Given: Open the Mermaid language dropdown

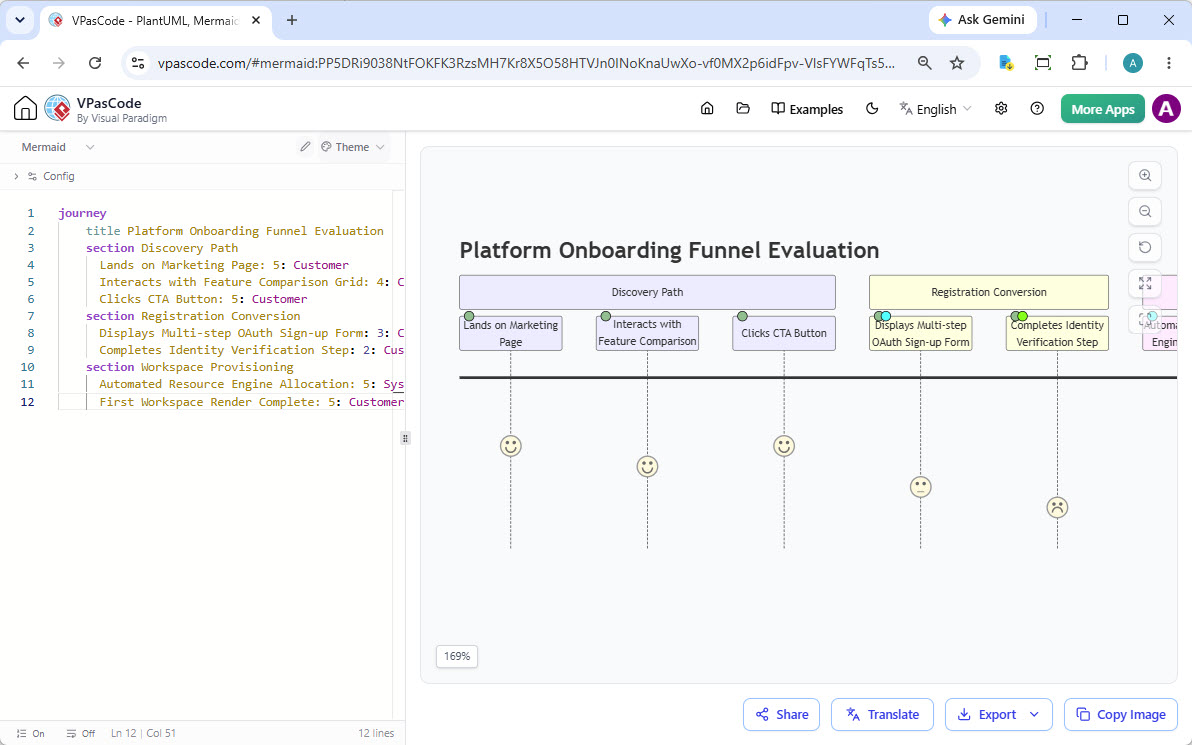Looking at the screenshot, I should (58, 147).
